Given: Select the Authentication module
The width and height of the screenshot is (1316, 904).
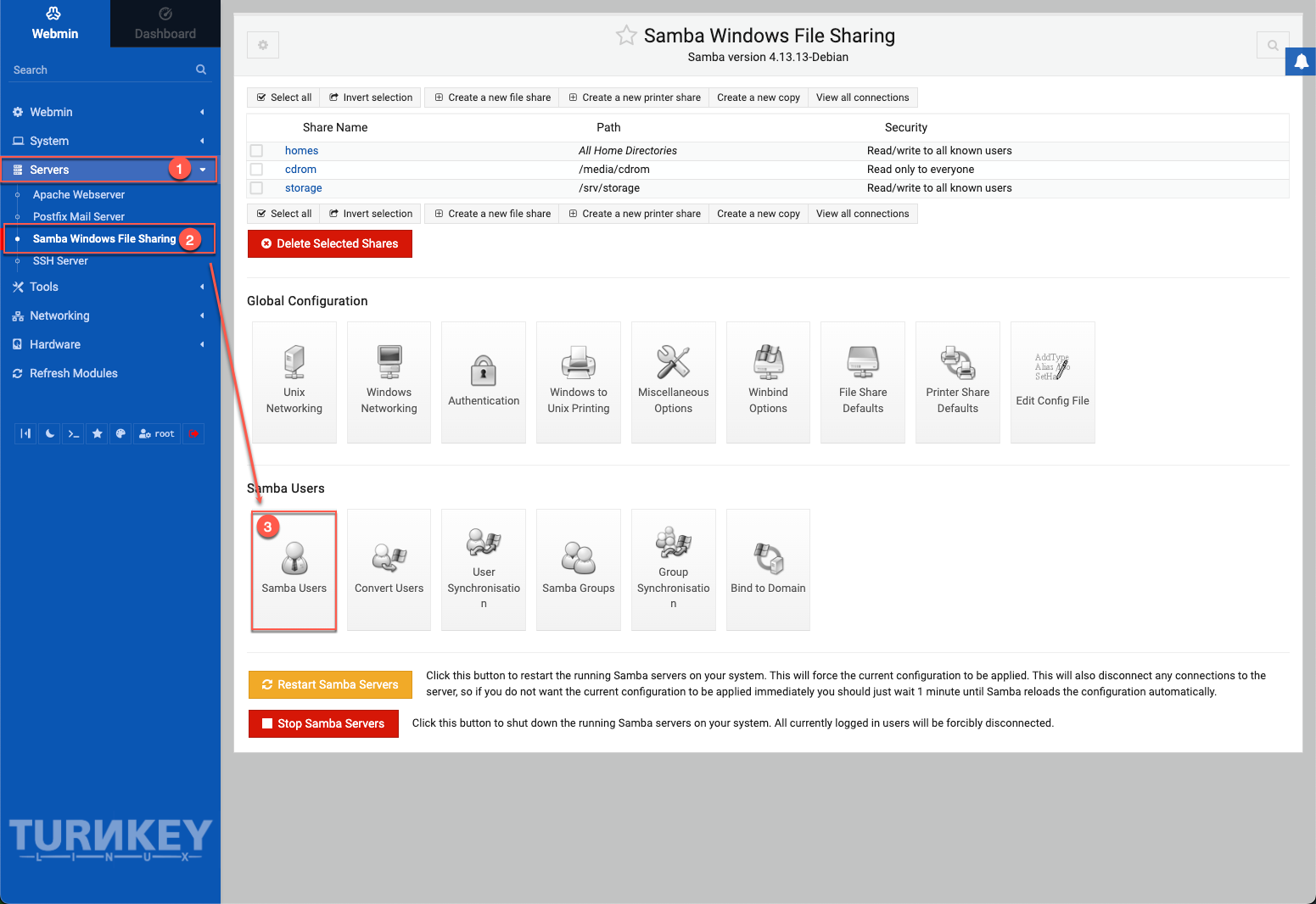Looking at the screenshot, I should (x=484, y=382).
